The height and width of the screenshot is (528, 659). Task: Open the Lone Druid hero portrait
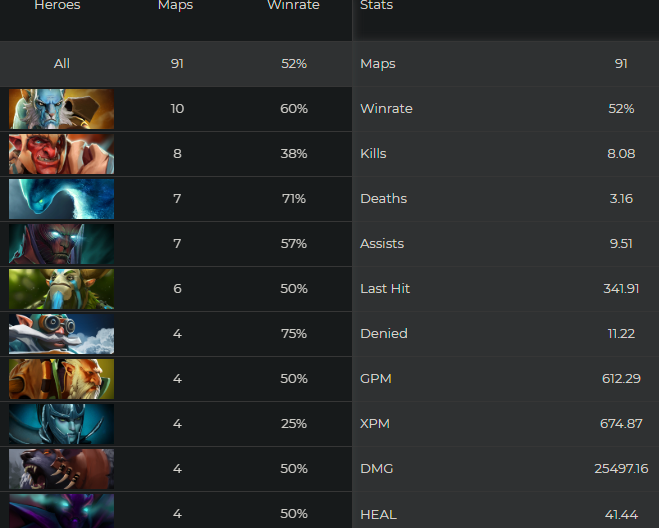coord(61,379)
